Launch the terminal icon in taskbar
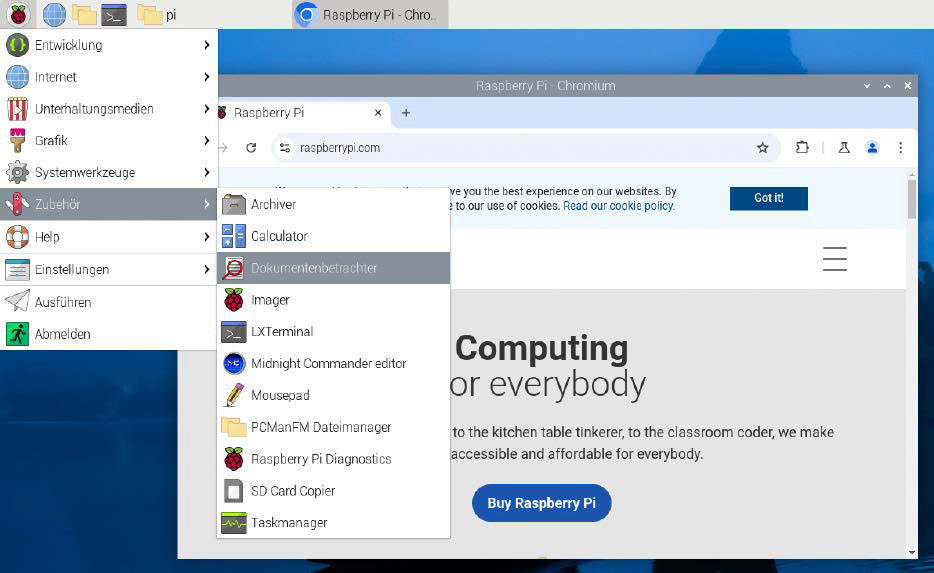 [114, 14]
